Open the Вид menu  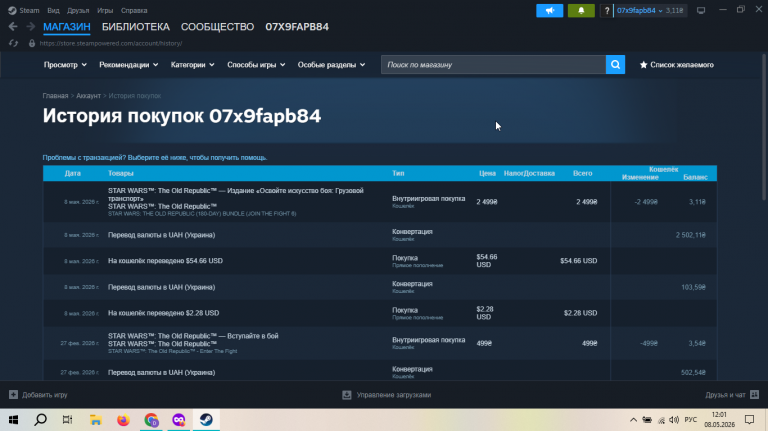click(53, 10)
